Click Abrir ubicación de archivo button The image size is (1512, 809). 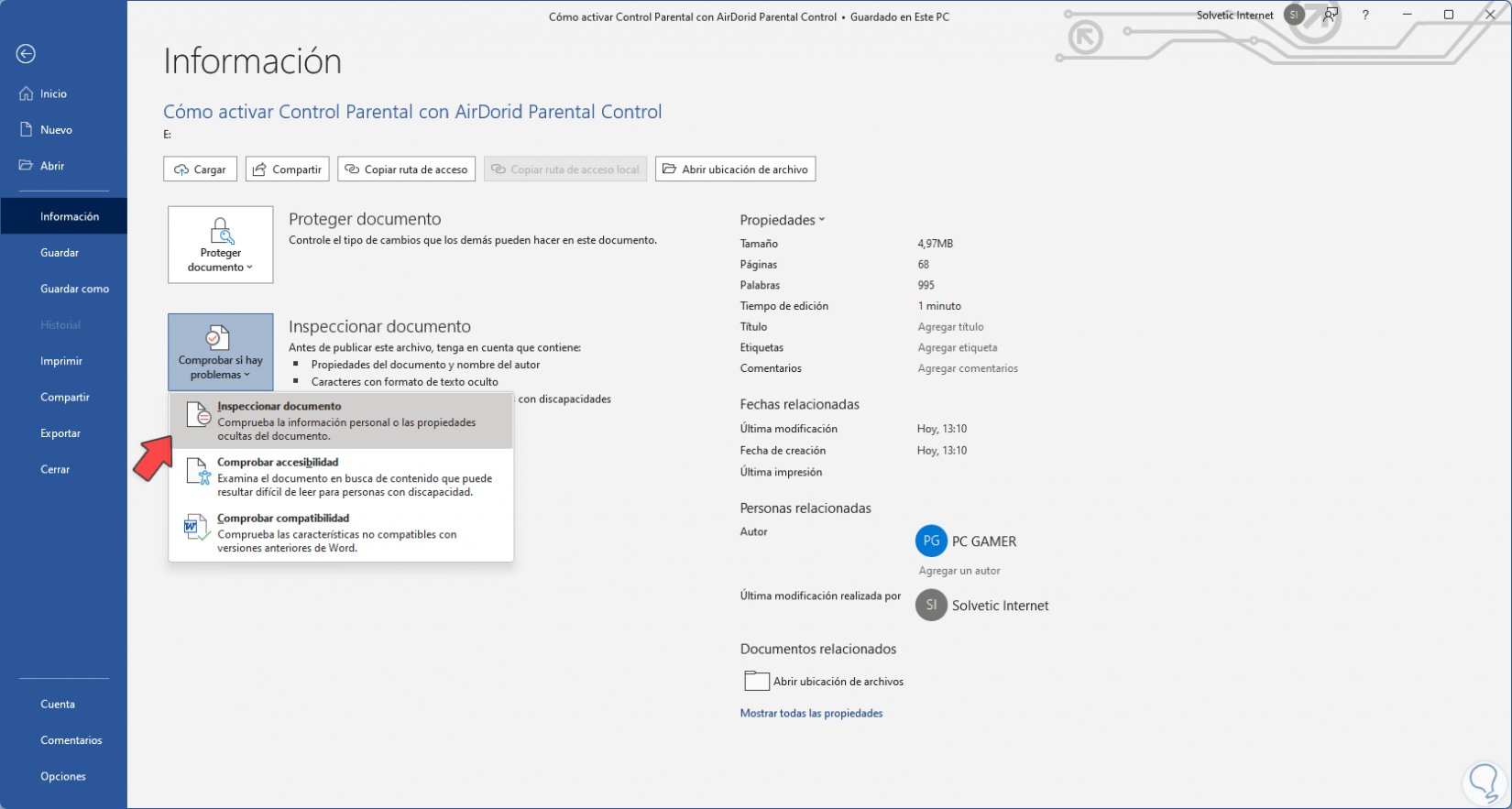(x=736, y=169)
